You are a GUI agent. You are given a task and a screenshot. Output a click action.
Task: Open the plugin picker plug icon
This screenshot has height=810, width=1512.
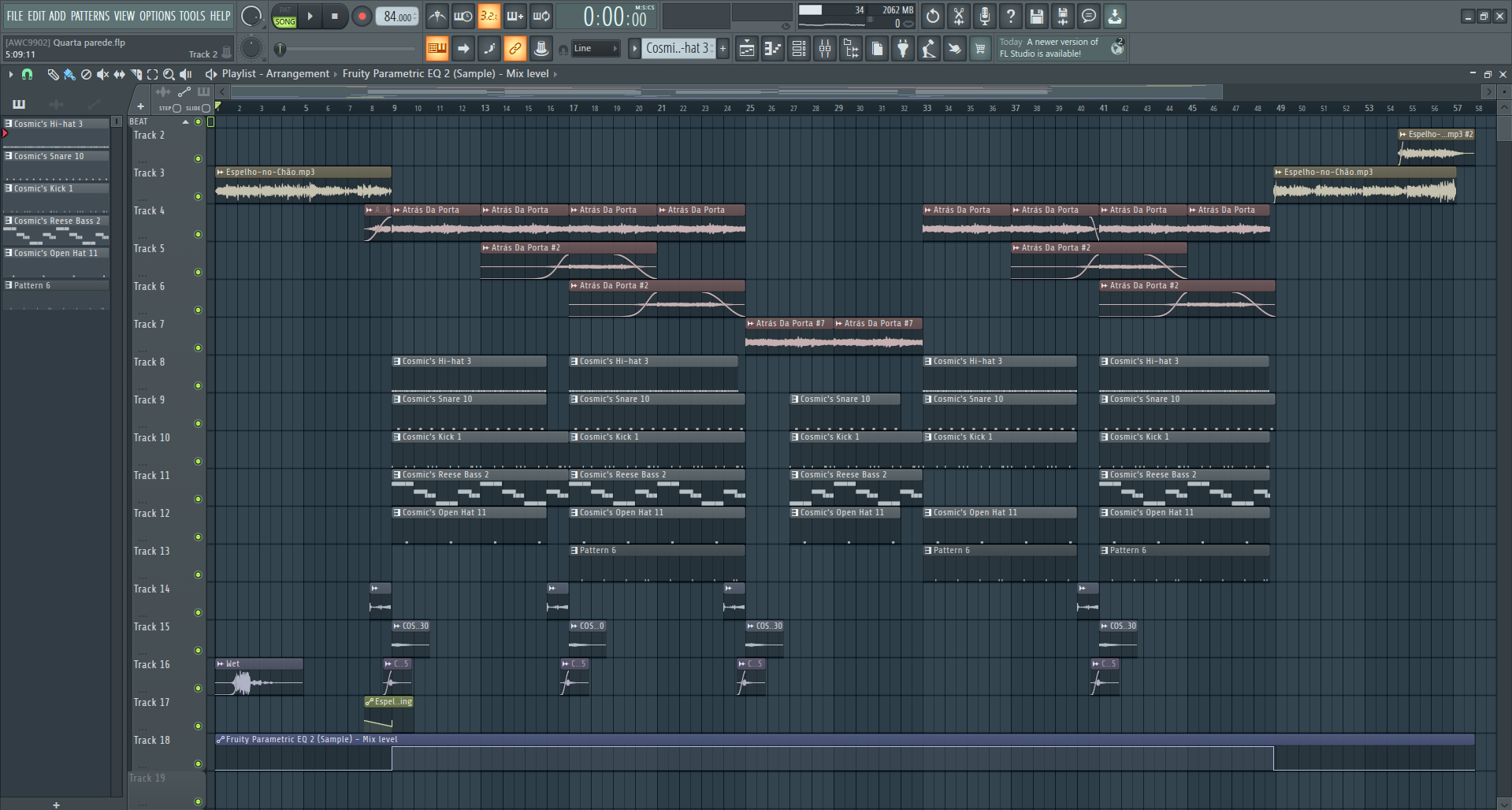coord(903,49)
